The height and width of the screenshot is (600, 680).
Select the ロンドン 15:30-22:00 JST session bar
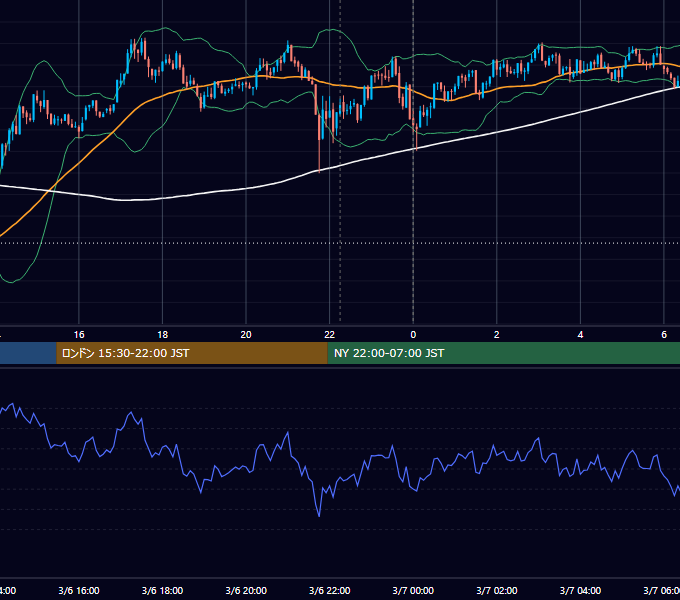192,353
